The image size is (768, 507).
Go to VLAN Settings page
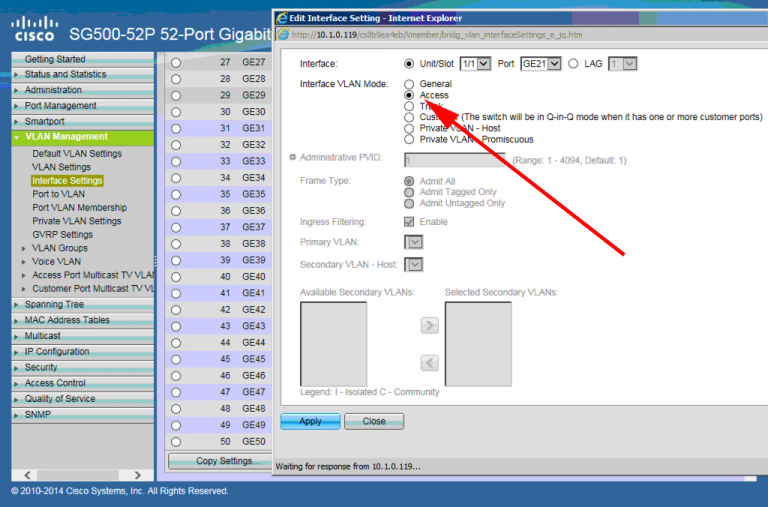pos(61,167)
